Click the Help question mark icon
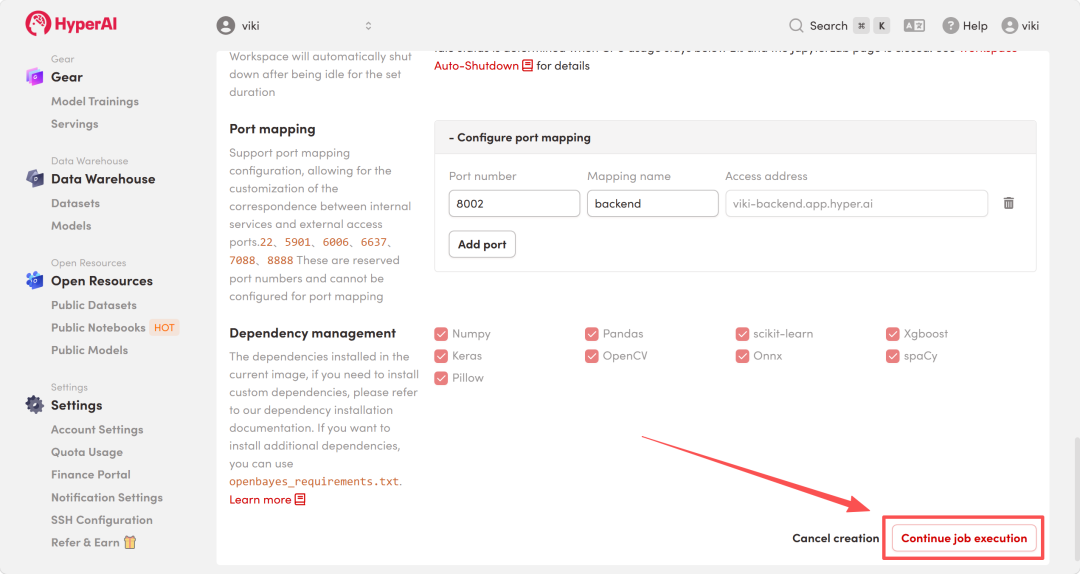 point(951,25)
